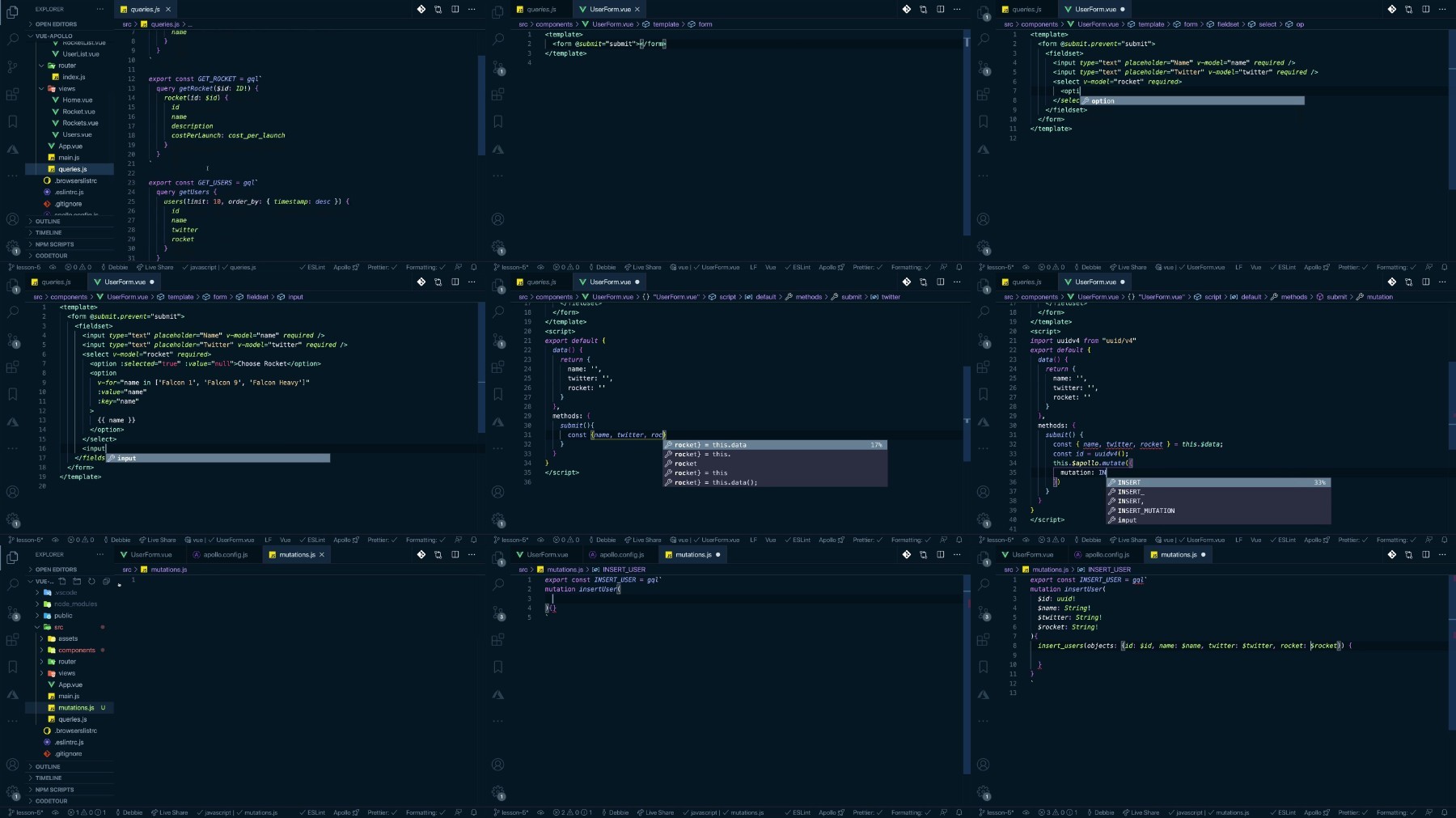This screenshot has height=818, width=1456.
Task: Expand the .vscode folder in the mutations.js explorer
Action: [69, 592]
